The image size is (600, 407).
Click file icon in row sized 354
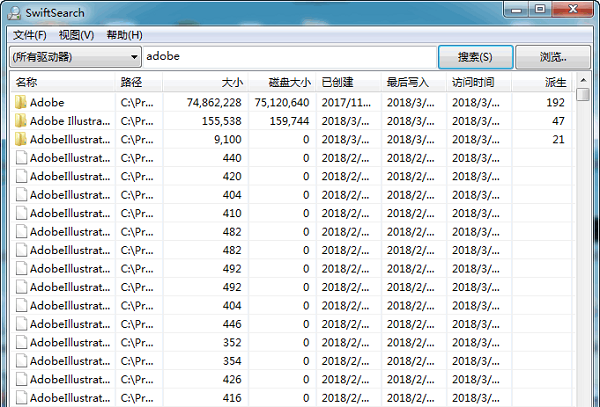click(21, 361)
